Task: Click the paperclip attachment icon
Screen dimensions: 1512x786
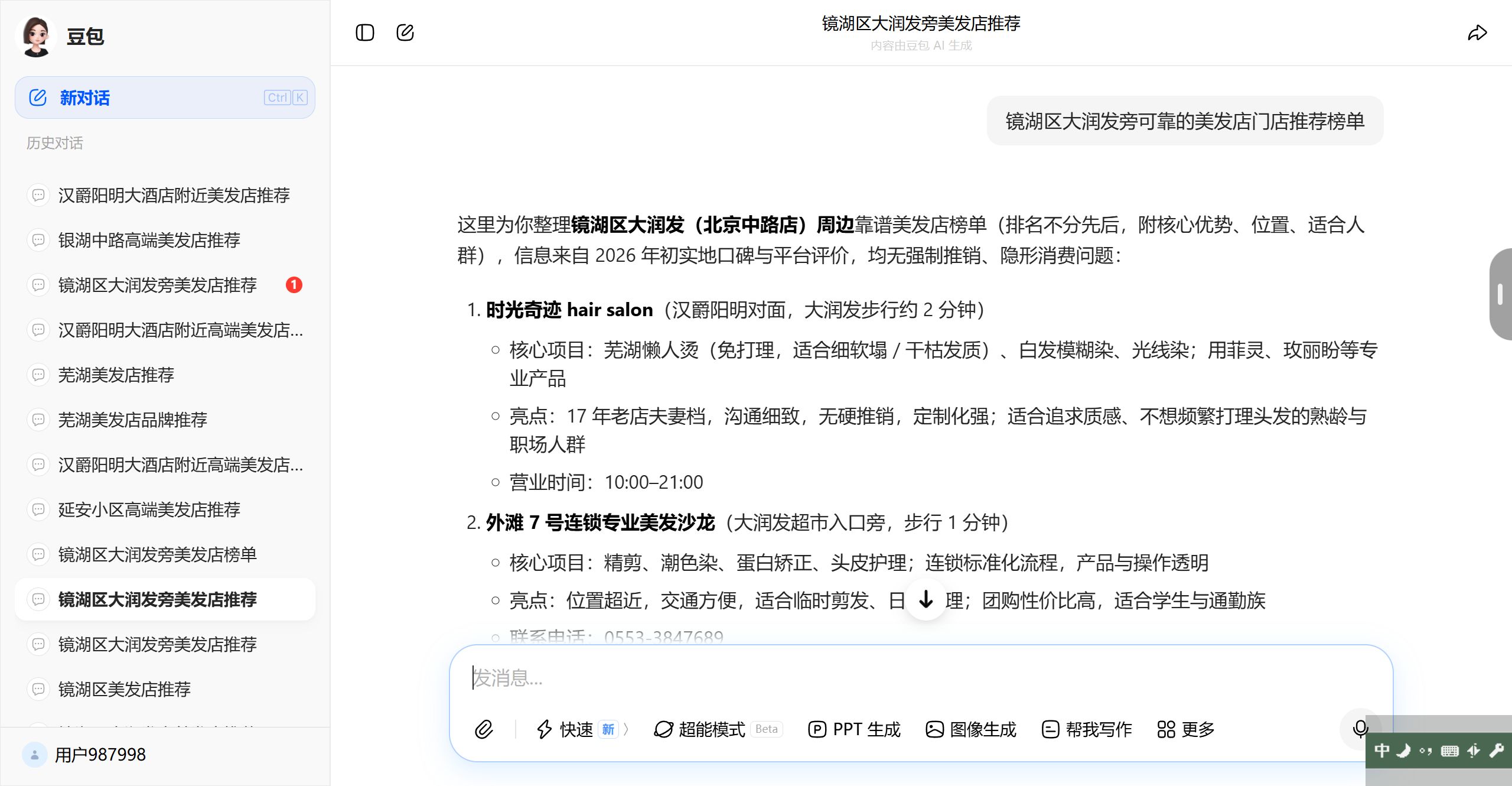Action: [x=484, y=729]
